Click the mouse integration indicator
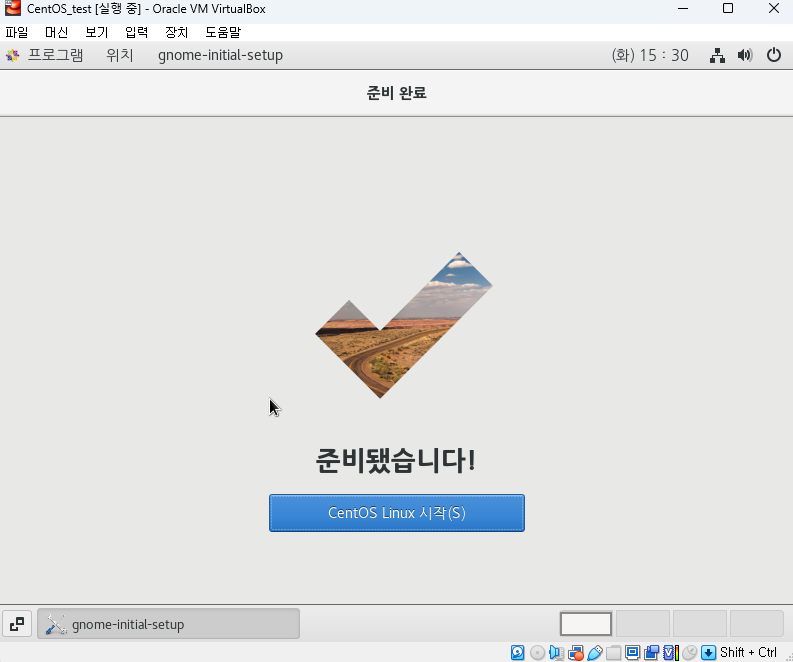793x662 pixels. click(689, 652)
